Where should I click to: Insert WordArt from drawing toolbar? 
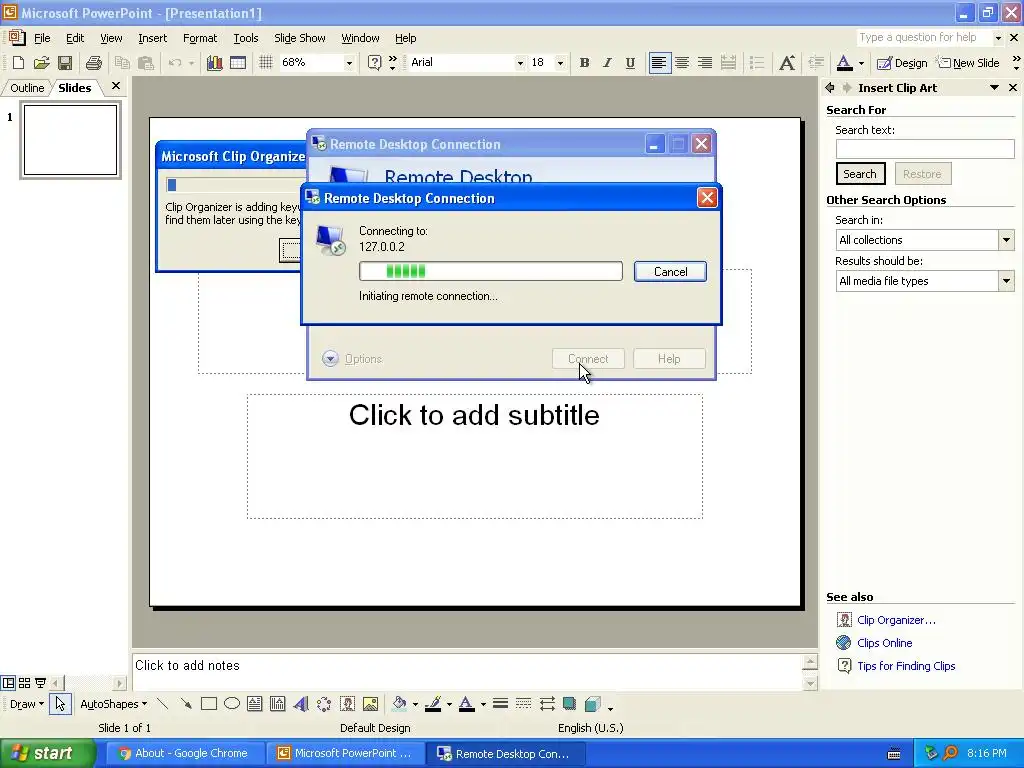(300, 704)
